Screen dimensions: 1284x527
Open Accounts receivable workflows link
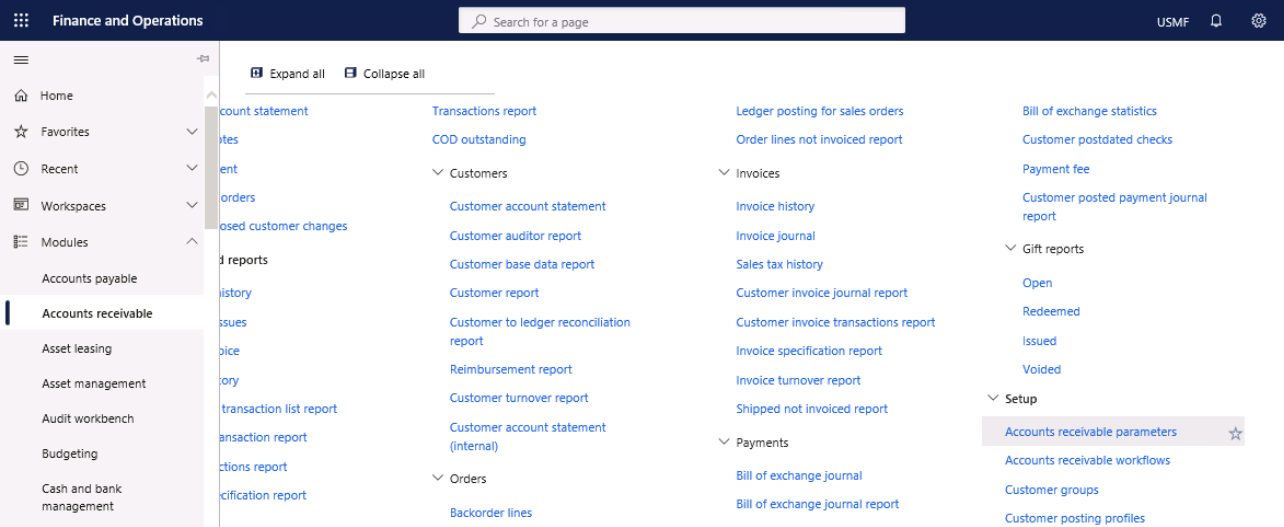coord(1087,460)
